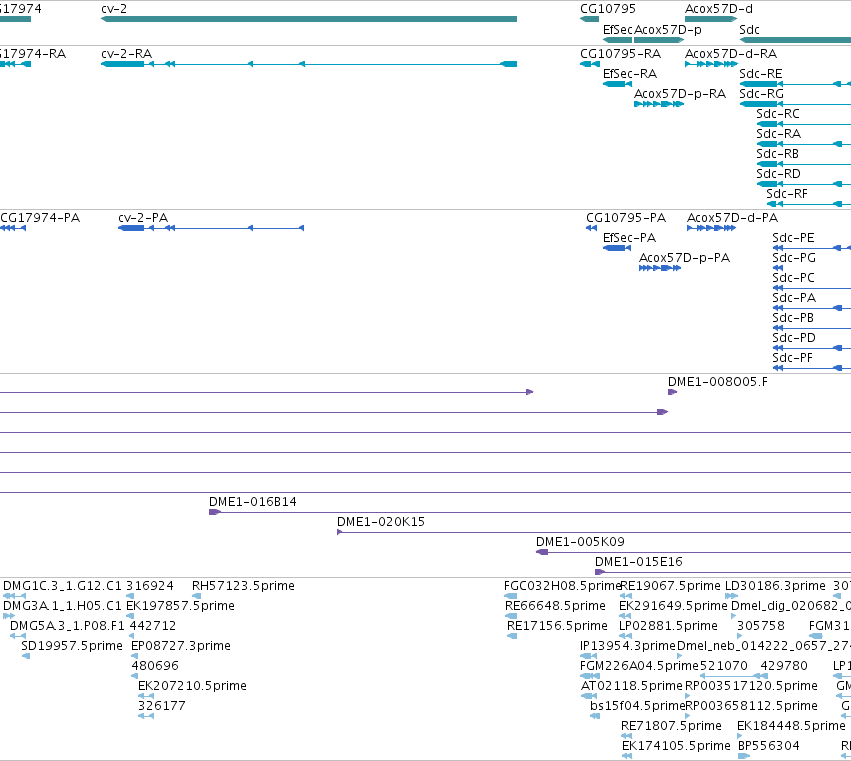Select the DME1-016B14 clone label

[252, 502]
